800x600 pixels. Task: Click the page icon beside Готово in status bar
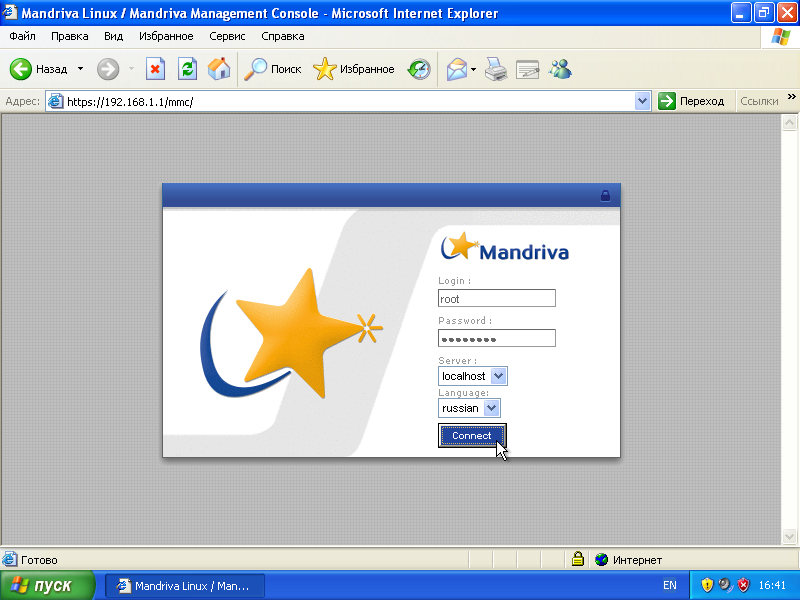[9, 559]
